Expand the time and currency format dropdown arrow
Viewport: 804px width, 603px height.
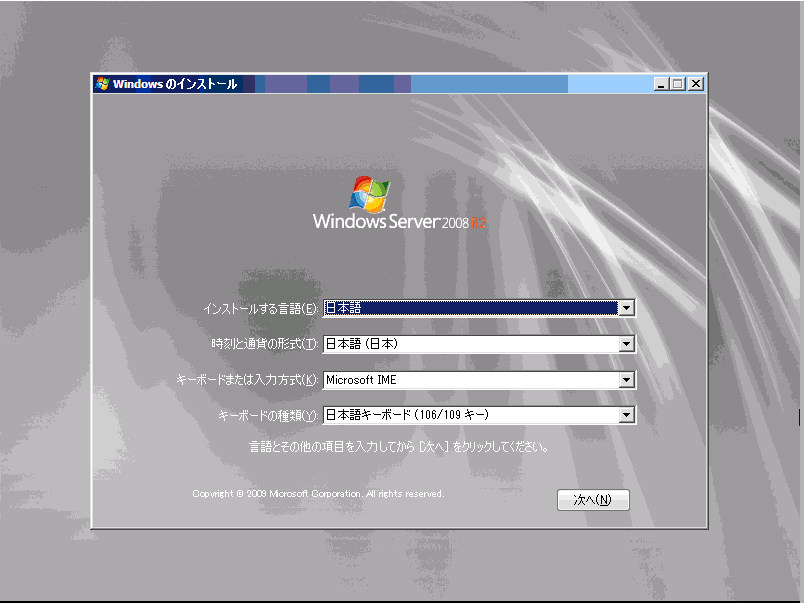click(626, 344)
